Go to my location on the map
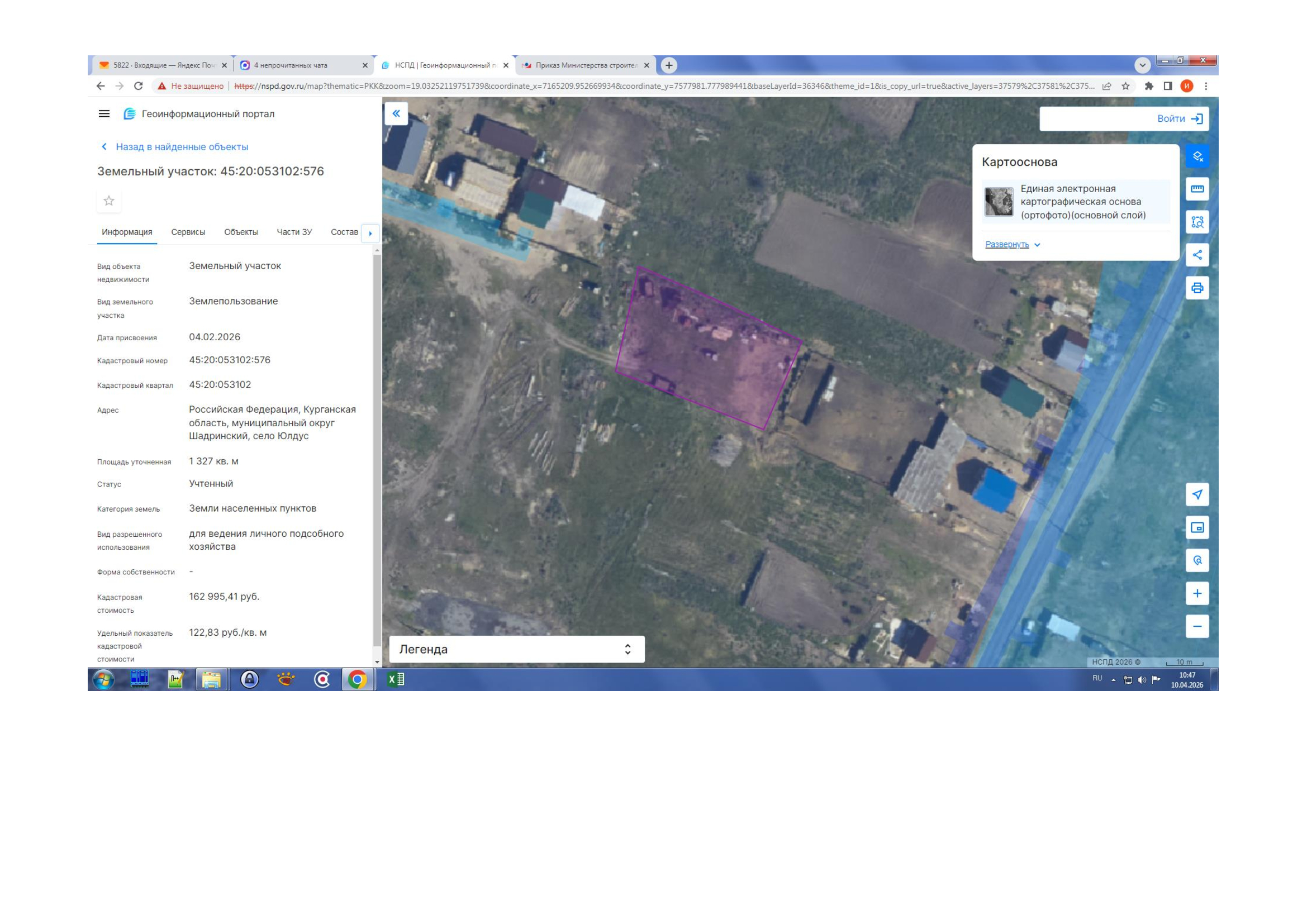Image resolution: width=1307 pixels, height=924 pixels. [1196, 494]
